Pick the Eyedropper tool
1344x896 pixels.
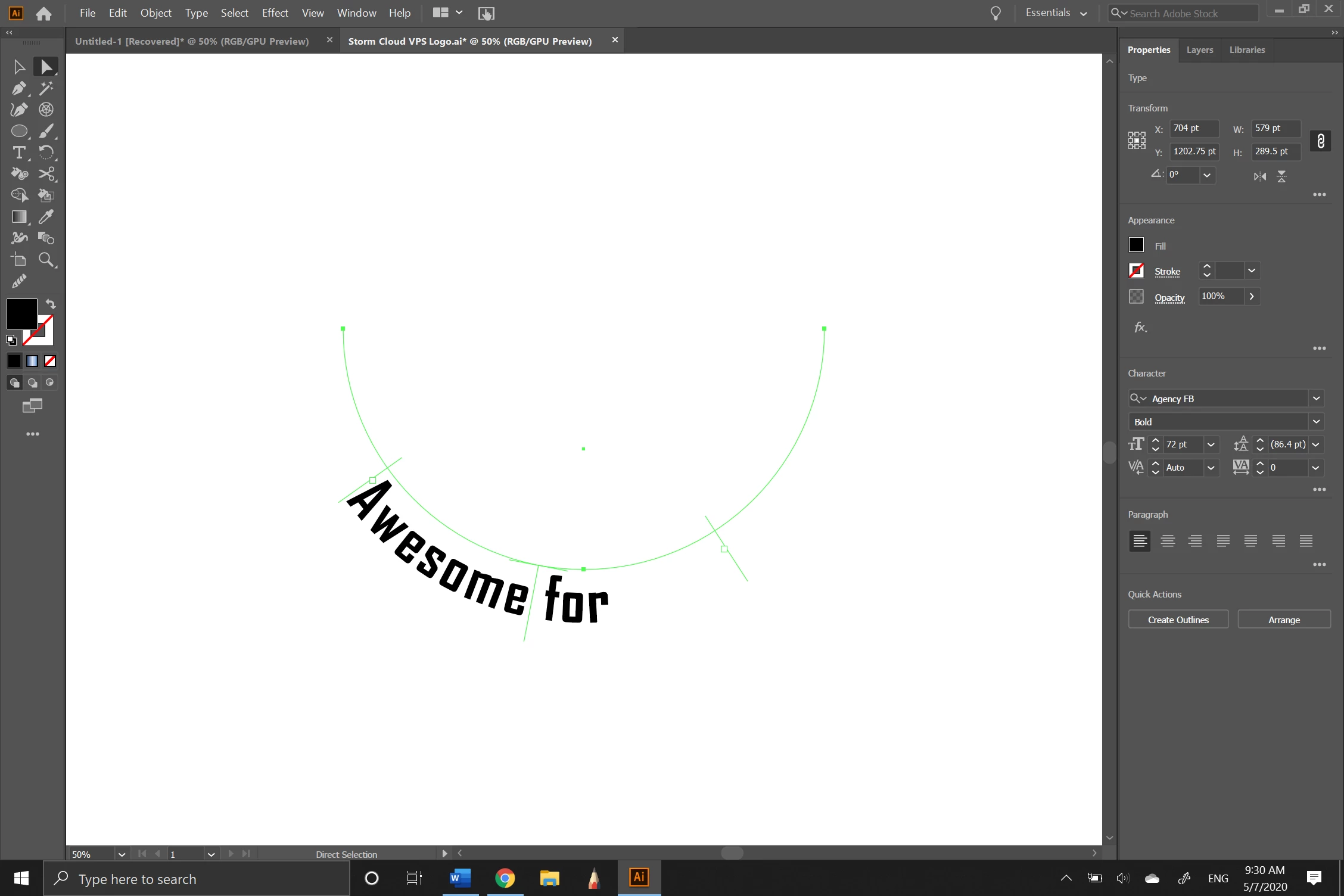pyautogui.click(x=46, y=217)
